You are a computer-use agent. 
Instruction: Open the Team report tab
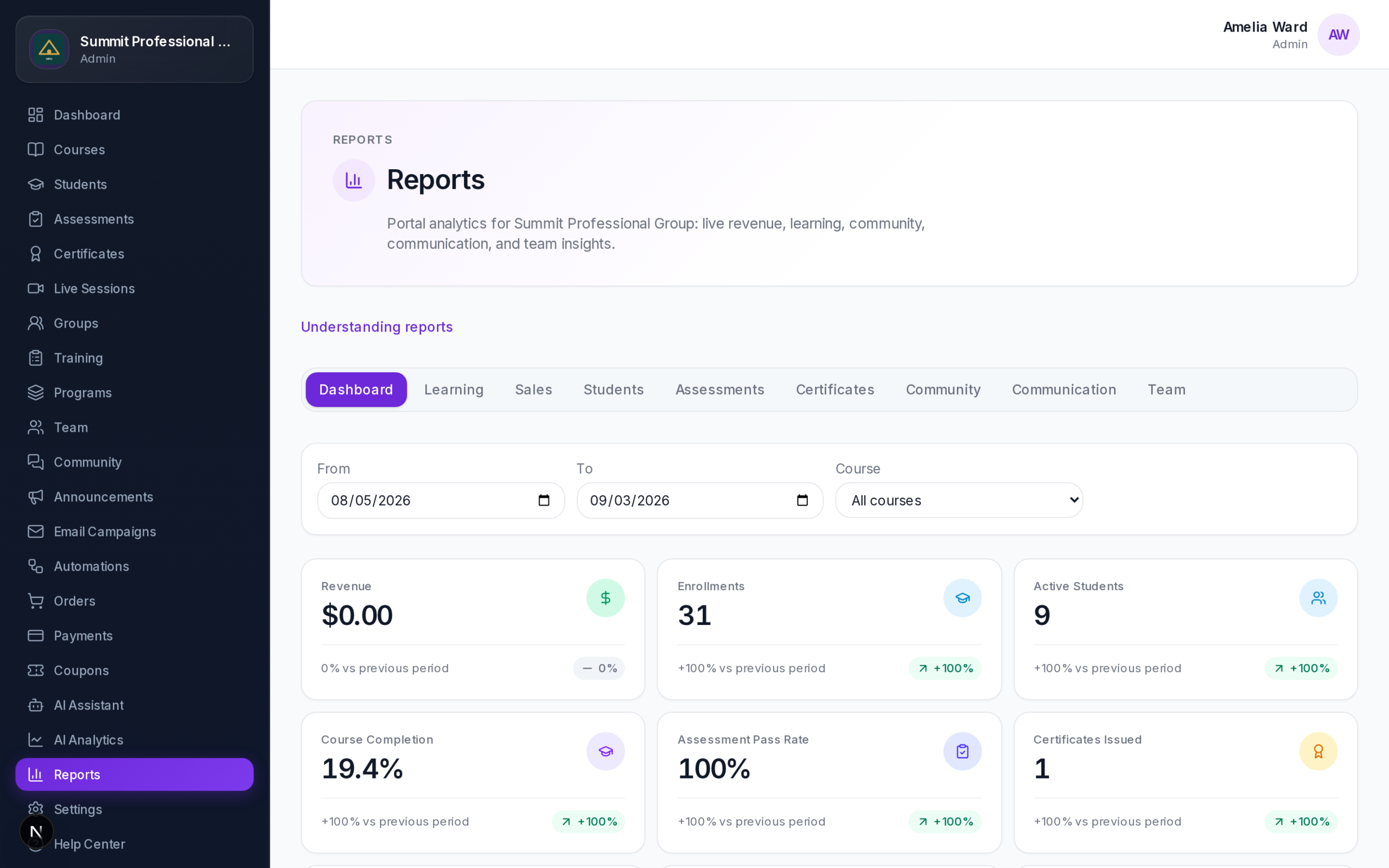(1167, 390)
